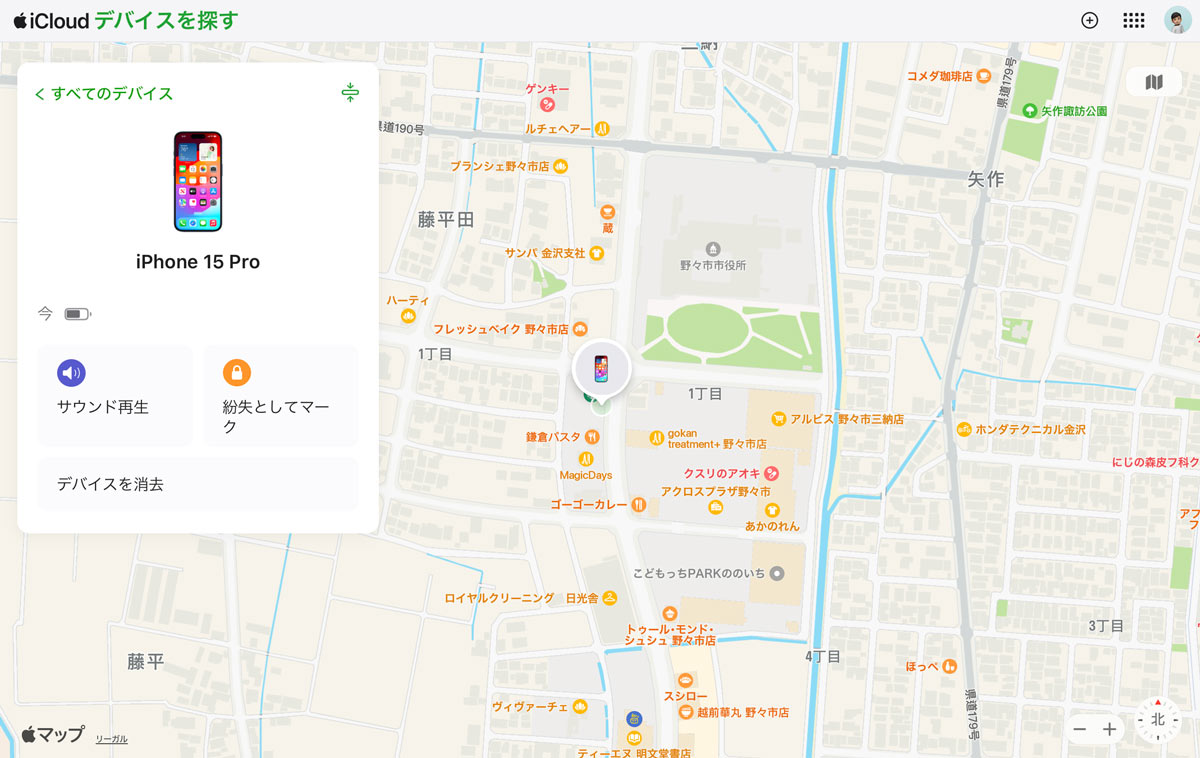Select the 野々市市役所 city hall marker
This screenshot has height=758, width=1200.
713,248
